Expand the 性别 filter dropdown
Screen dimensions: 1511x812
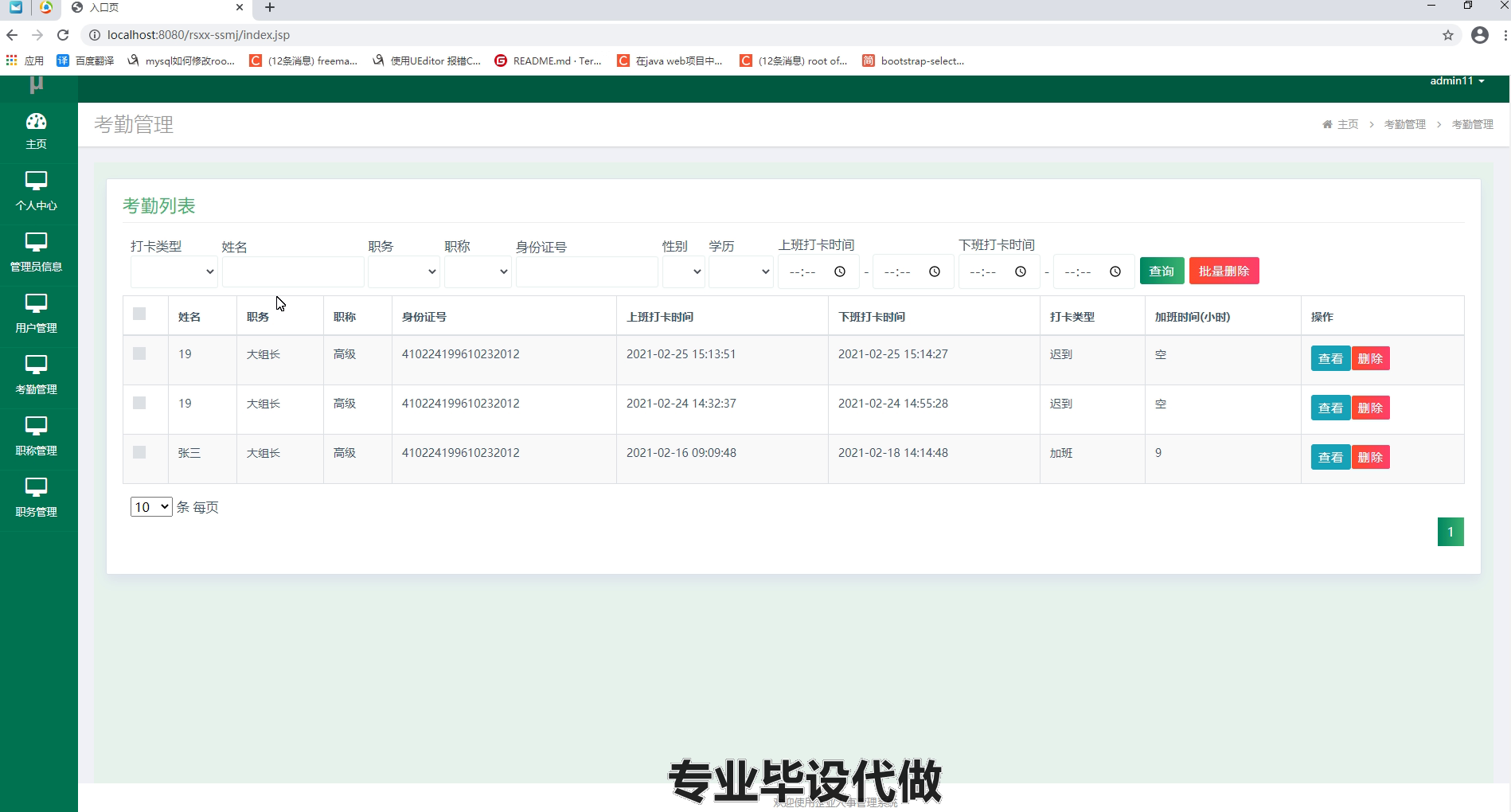tap(683, 271)
